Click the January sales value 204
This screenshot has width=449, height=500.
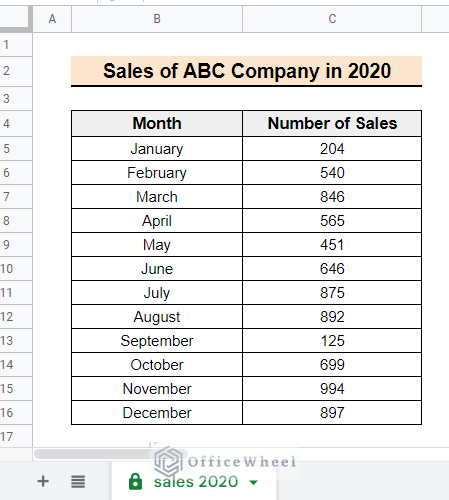332,149
